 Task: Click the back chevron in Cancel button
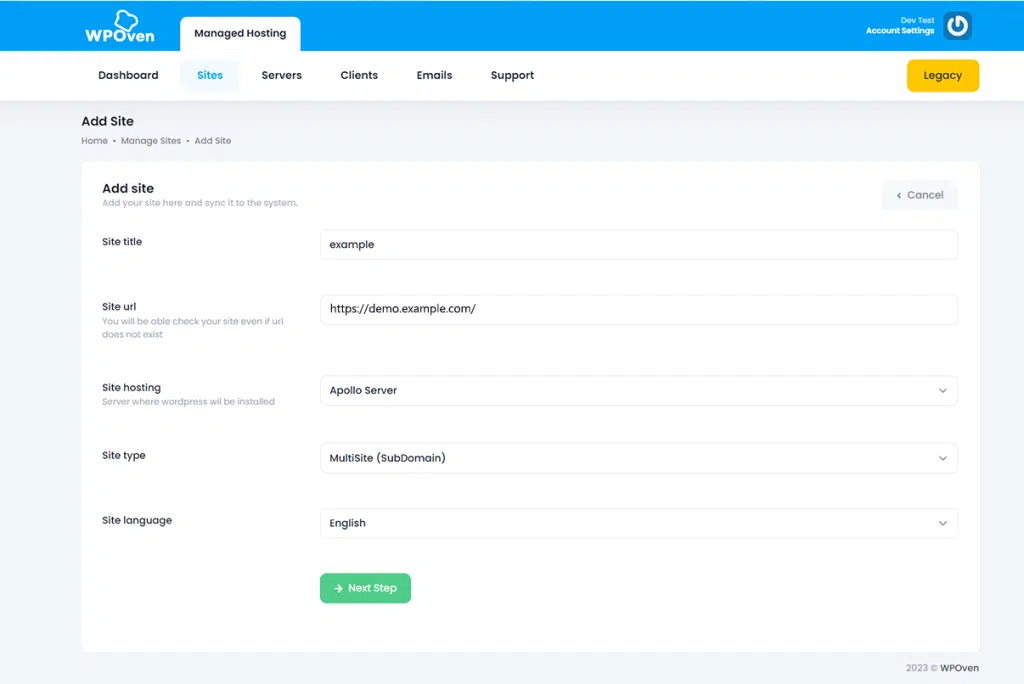tap(899, 195)
